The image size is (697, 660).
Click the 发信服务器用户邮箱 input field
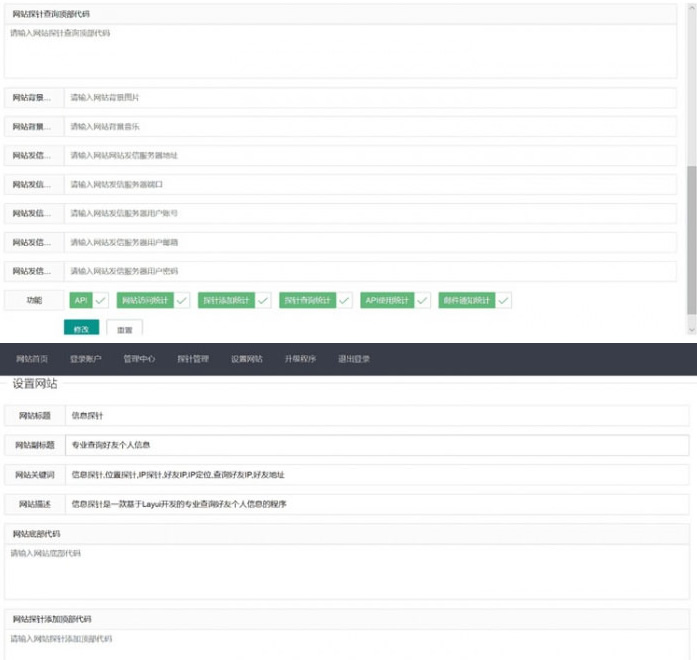click(x=370, y=242)
